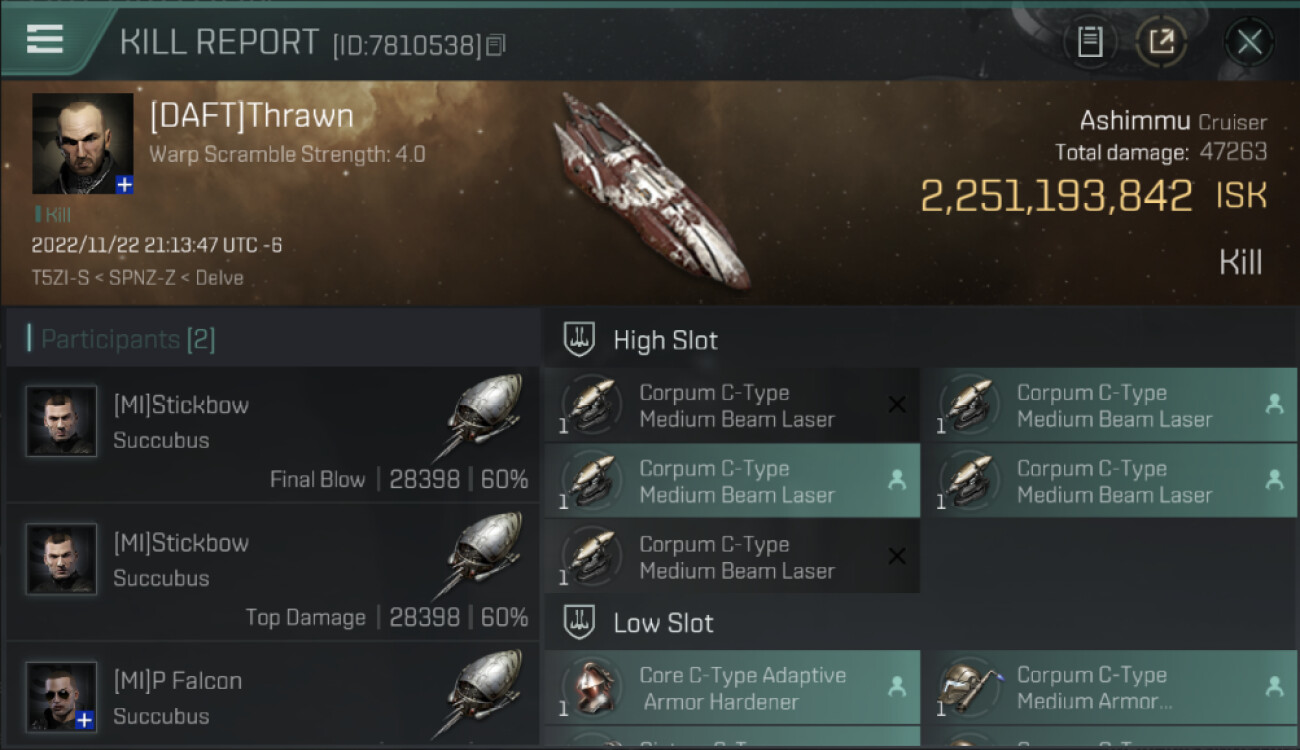Image resolution: width=1300 pixels, height=750 pixels.
Task: Collapse the Low Slot section
Action: [579, 622]
